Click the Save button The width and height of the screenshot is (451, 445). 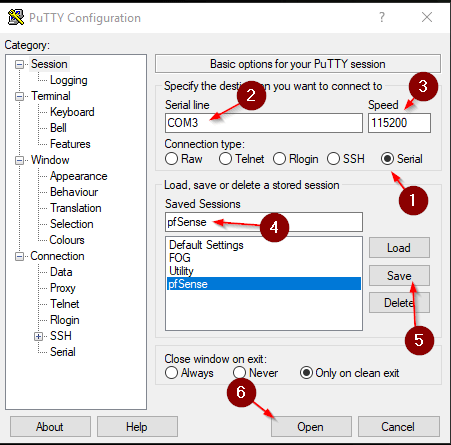point(399,276)
